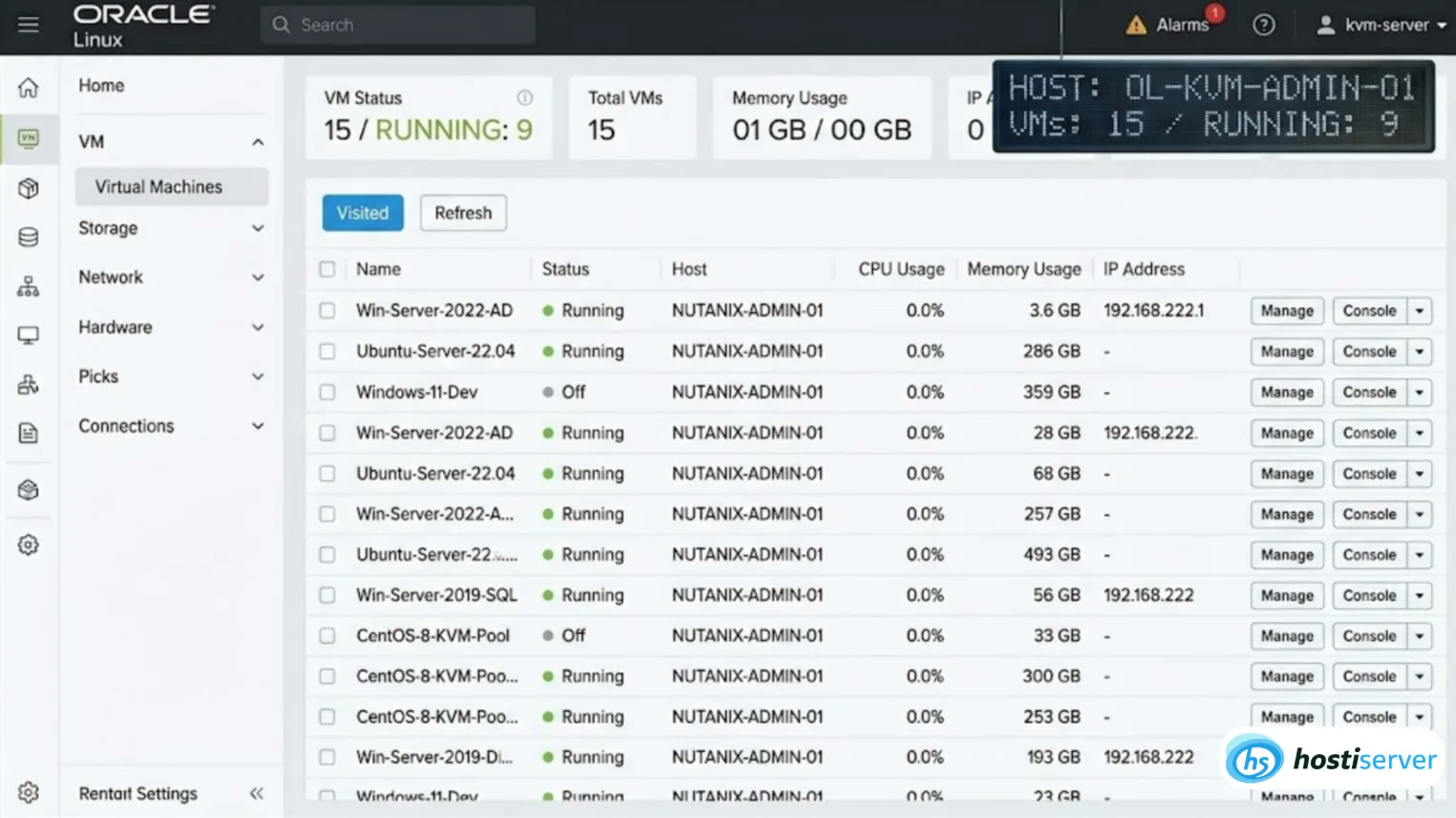Click the 300 GB memory usage value
This screenshot has height=818, width=1456.
click(x=1051, y=676)
